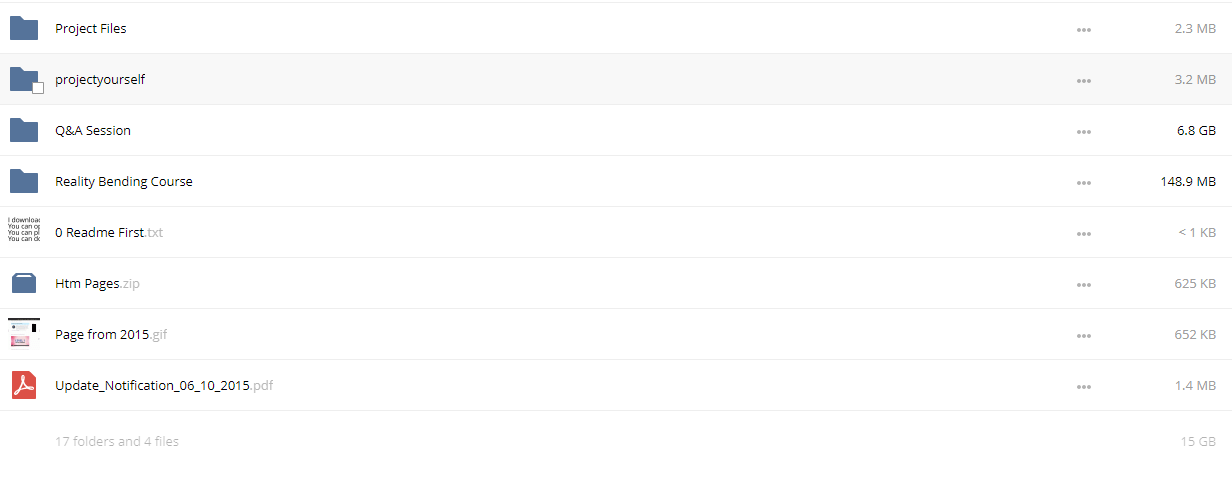This screenshot has height=477, width=1232.
Task: Open the PDF icon for Update_Notification_06_10_2015
Action: [x=24, y=385]
